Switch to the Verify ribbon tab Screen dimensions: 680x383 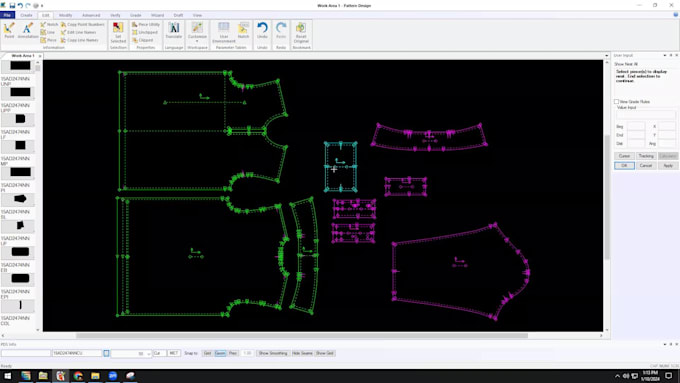point(115,15)
